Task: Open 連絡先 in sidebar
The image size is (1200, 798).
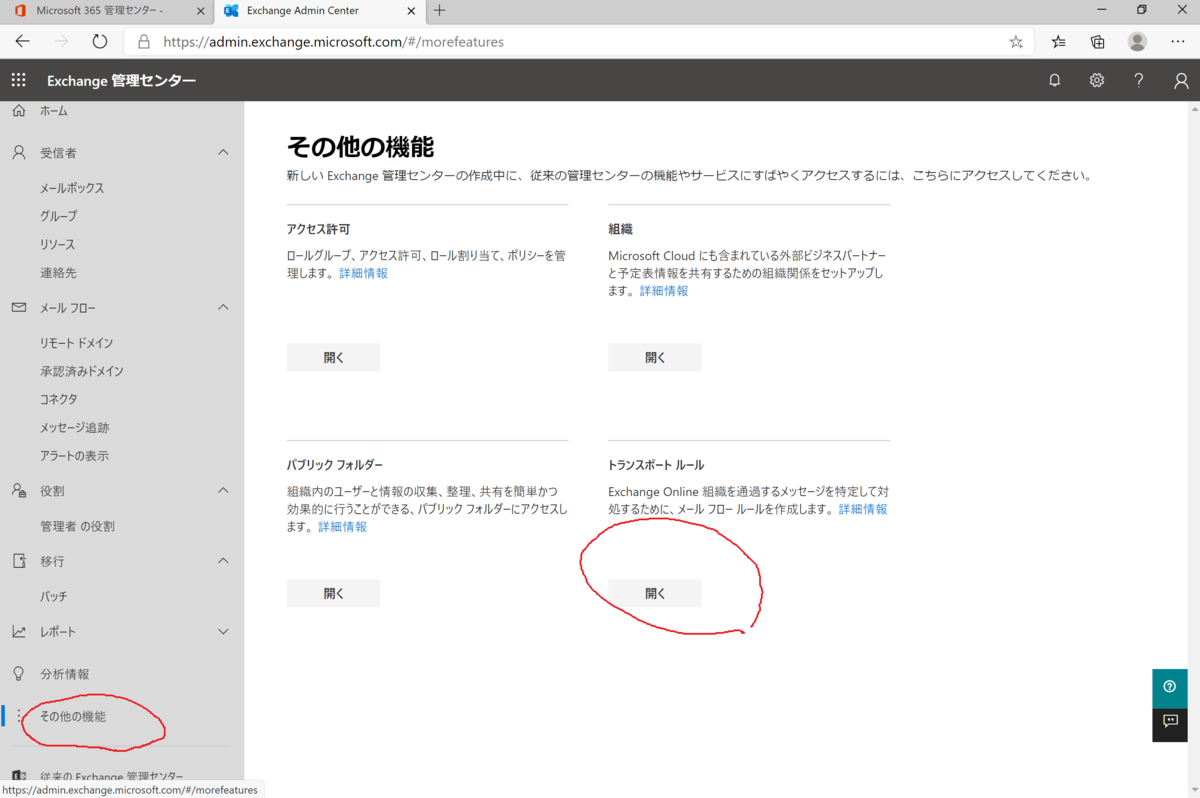Action: coord(58,272)
